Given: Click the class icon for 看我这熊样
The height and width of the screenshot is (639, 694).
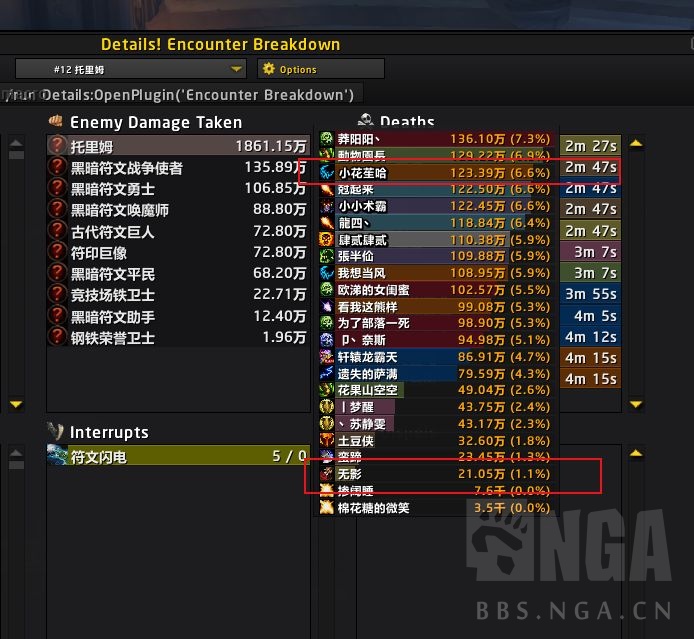Looking at the screenshot, I should coord(327,307).
